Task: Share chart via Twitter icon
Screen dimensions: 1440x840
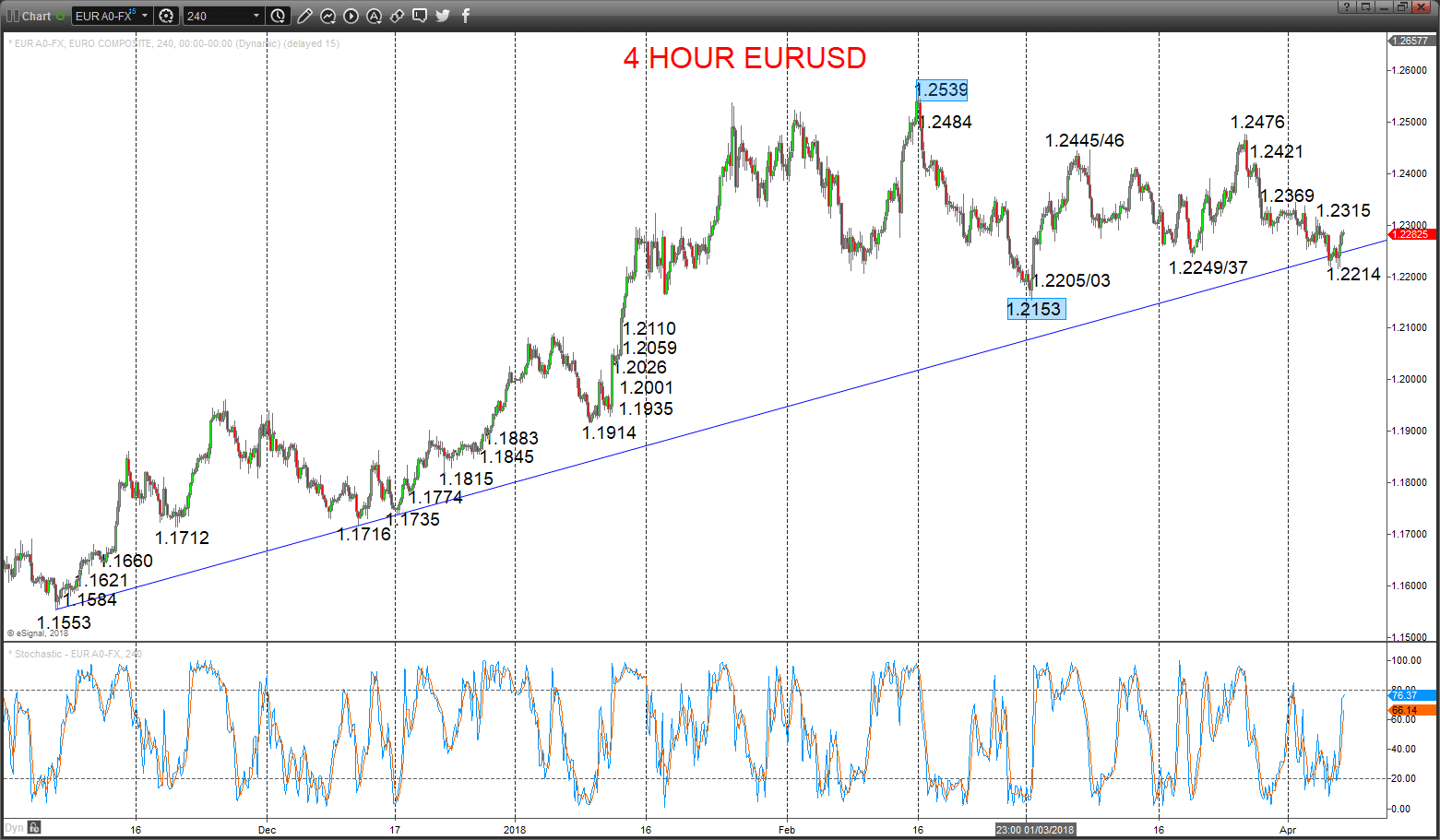Action: click(x=443, y=16)
